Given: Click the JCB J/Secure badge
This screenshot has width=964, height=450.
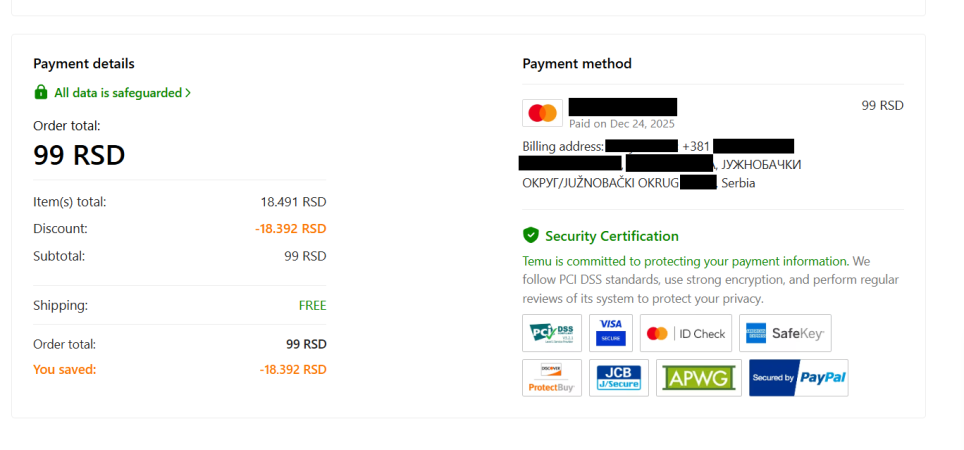Looking at the screenshot, I should [x=619, y=378].
